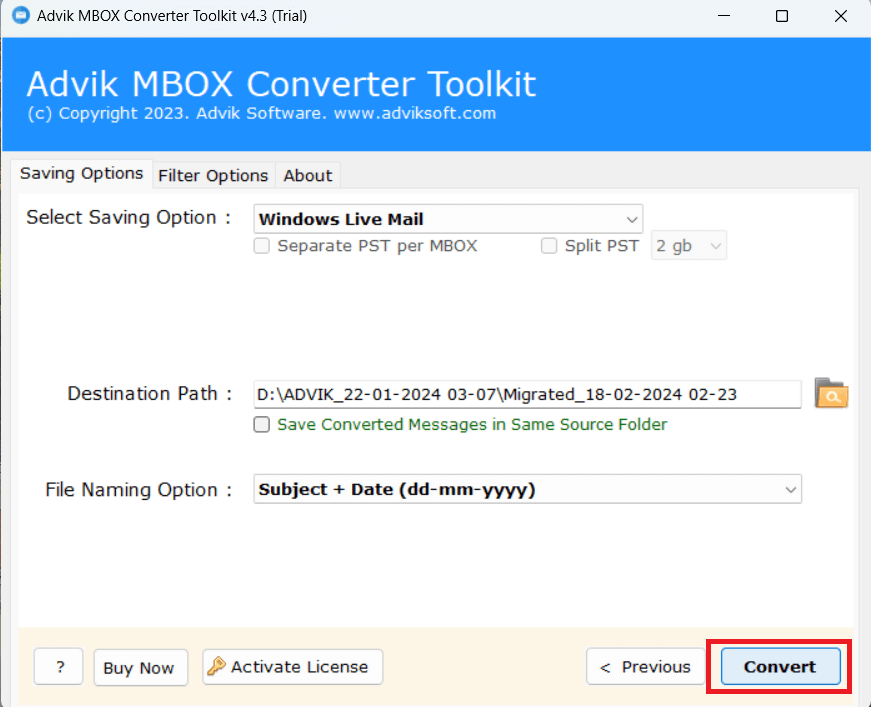The height and width of the screenshot is (707, 871).
Task: Go back using the Previous button
Action: tap(645, 666)
